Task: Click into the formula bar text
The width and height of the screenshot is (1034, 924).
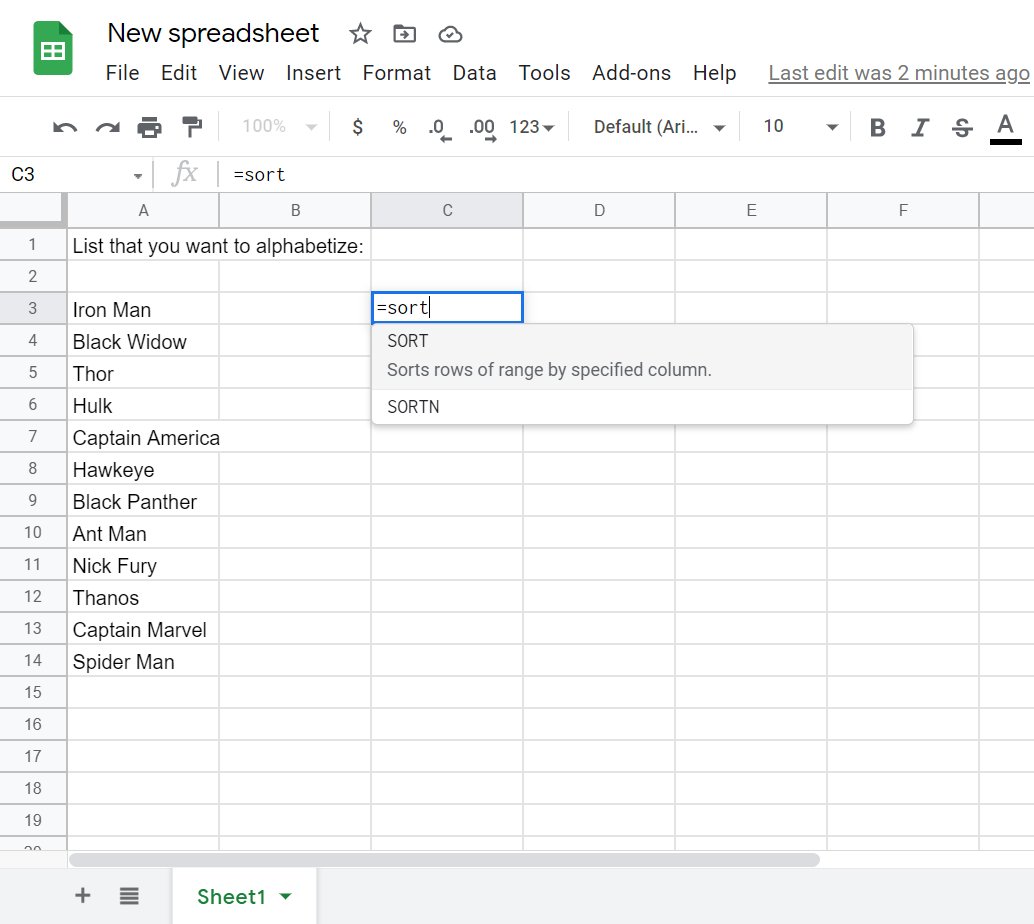Action: tap(260, 175)
